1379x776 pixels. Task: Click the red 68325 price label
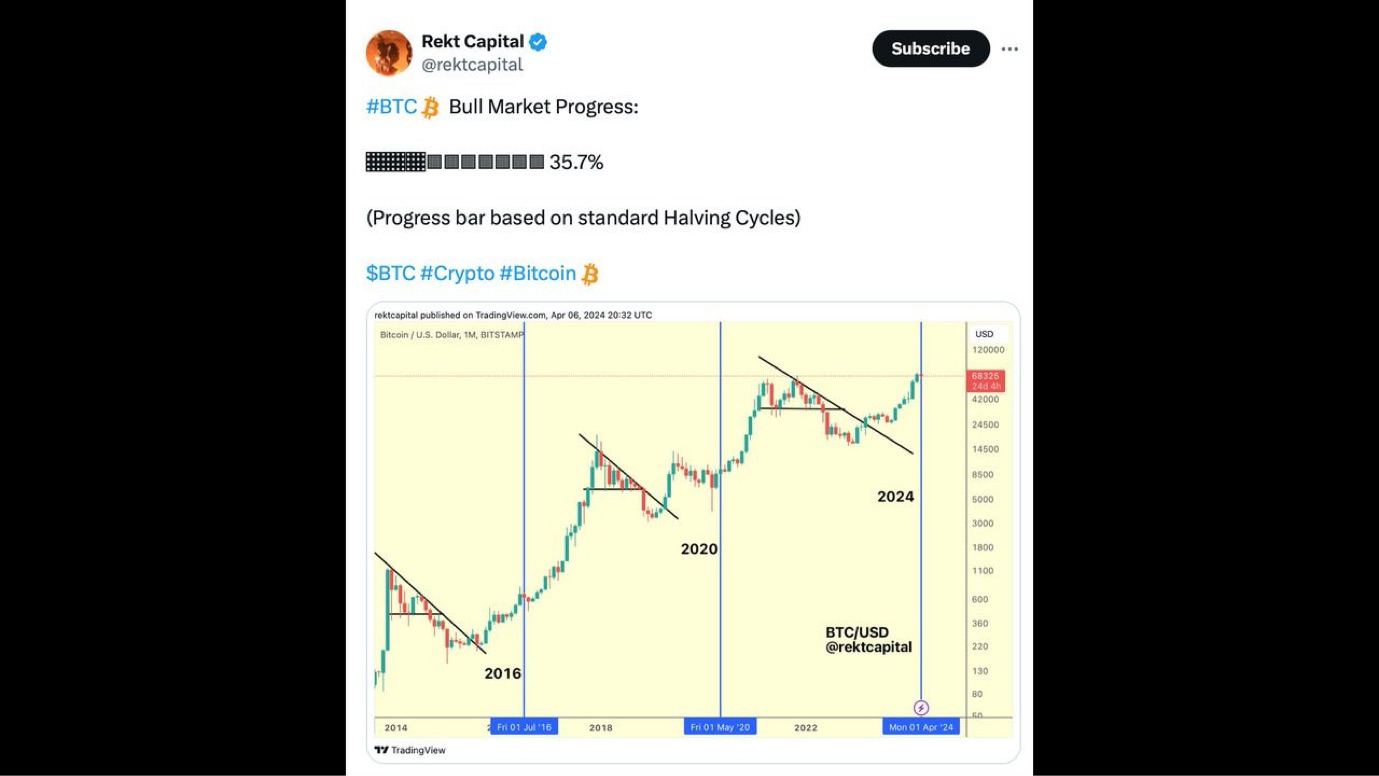pos(985,381)
